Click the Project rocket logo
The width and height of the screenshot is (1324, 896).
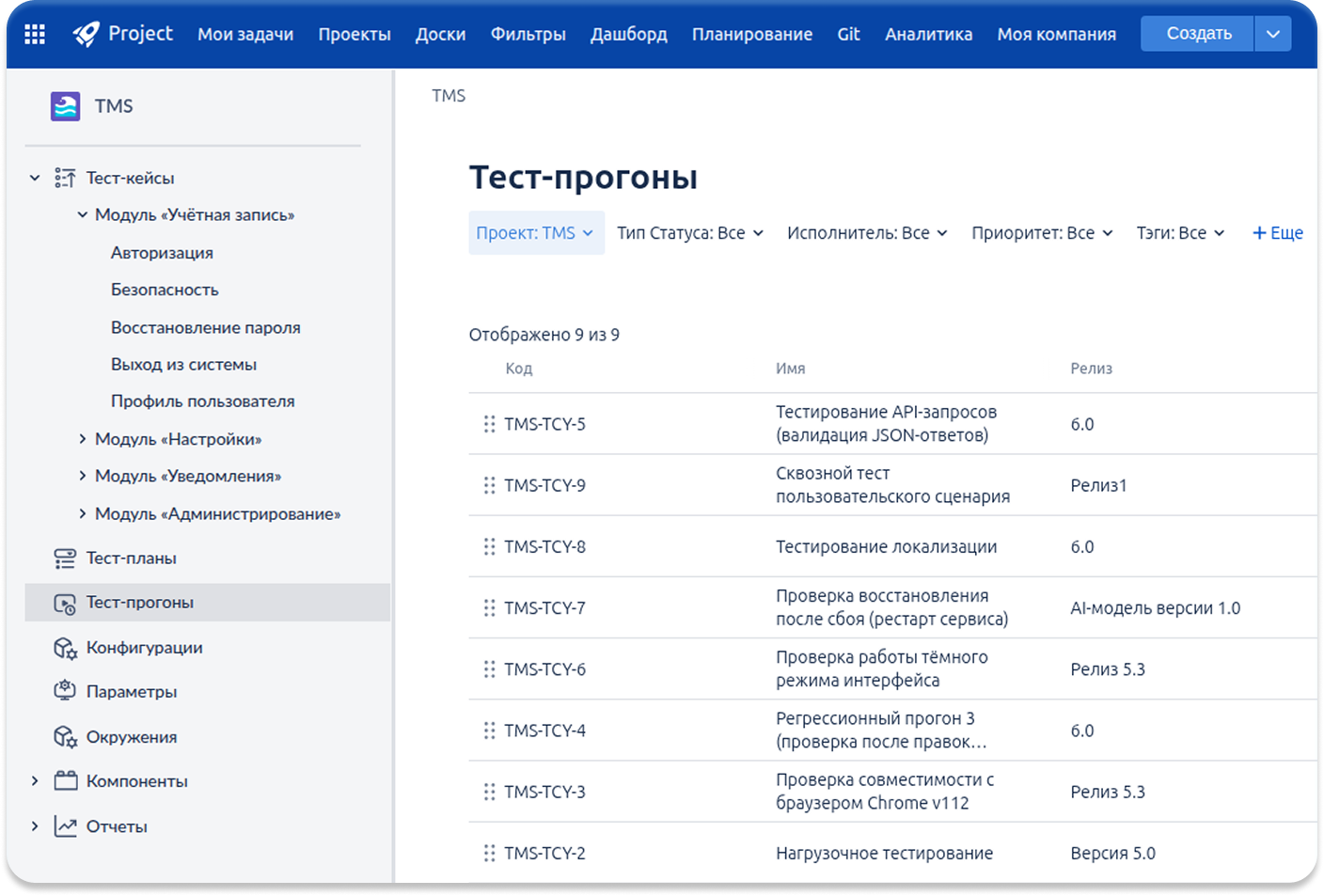[87, 35]
